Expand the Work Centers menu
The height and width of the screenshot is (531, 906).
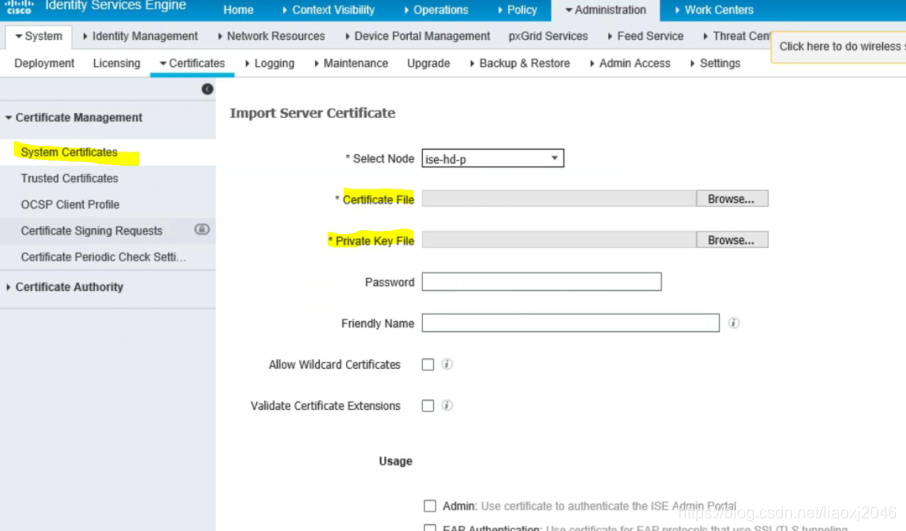tap(714, 10)
